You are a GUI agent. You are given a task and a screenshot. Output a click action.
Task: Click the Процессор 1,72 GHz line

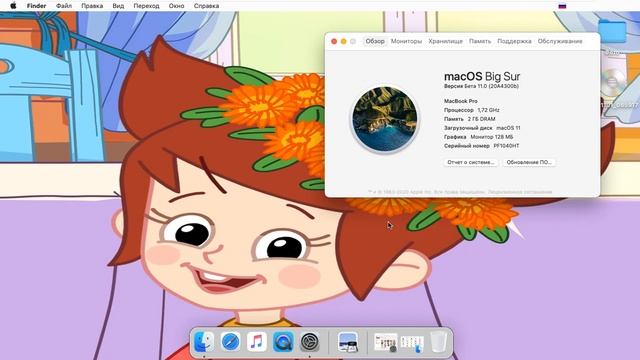pyautogui.click(x=472, y=110)
